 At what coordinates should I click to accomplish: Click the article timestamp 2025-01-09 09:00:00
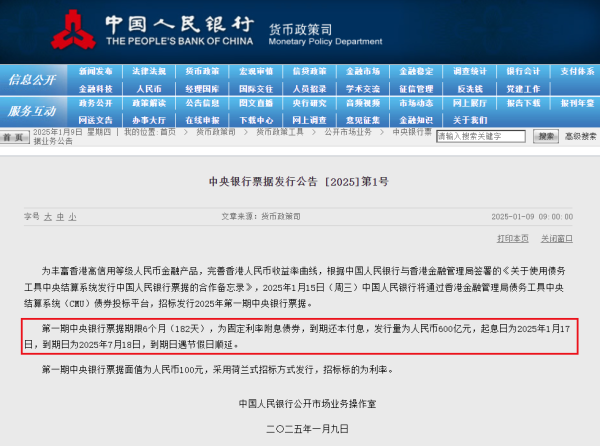coord(532,217)
